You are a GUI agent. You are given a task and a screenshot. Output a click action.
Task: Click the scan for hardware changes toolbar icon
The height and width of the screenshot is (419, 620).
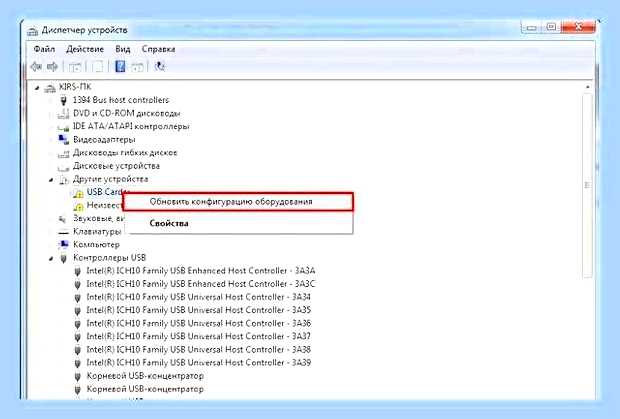[x=159, y=66]
